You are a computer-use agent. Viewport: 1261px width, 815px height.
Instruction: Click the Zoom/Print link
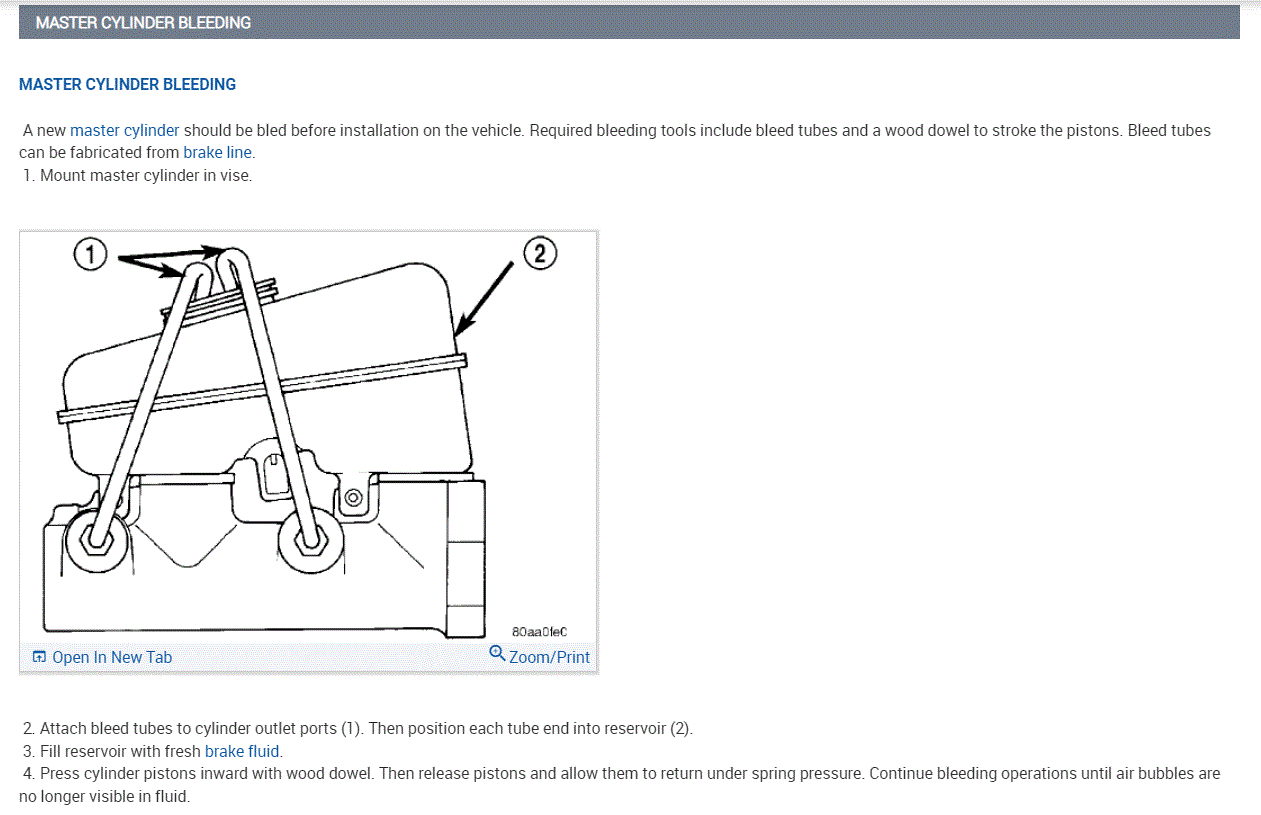(549, 657)
